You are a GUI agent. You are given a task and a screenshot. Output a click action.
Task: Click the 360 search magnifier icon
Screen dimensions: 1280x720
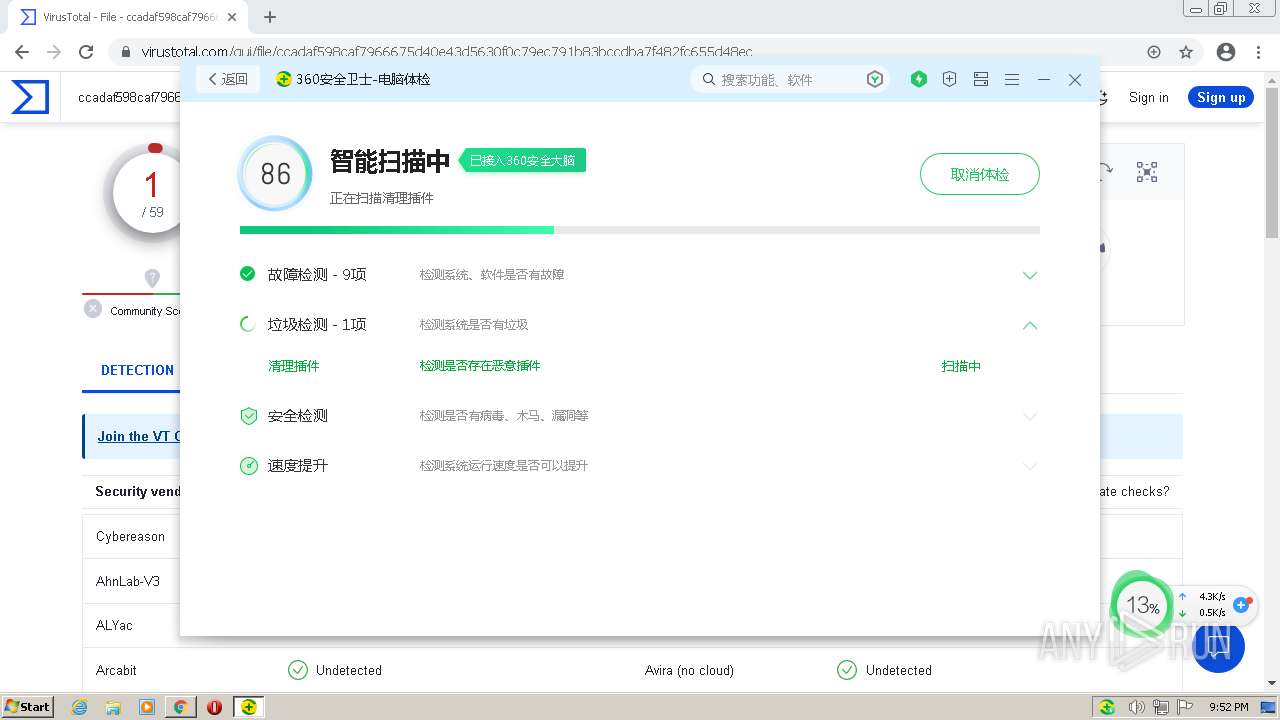pos(709,79)
